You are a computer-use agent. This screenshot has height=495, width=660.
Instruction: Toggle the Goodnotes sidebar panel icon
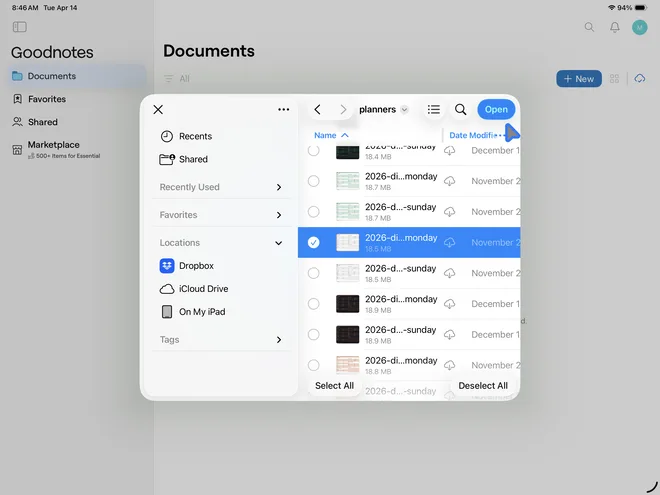(x=20, y=27)
